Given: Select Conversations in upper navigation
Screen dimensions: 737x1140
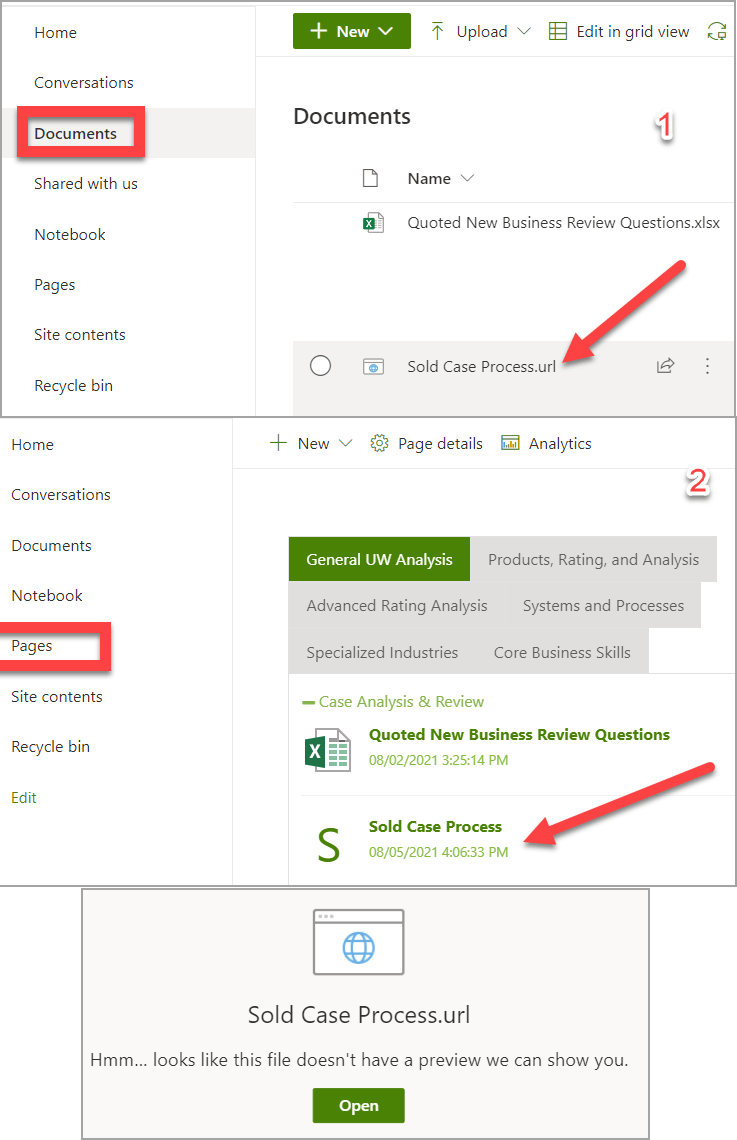Looking at the screenshot, I should tap(84, 83).
